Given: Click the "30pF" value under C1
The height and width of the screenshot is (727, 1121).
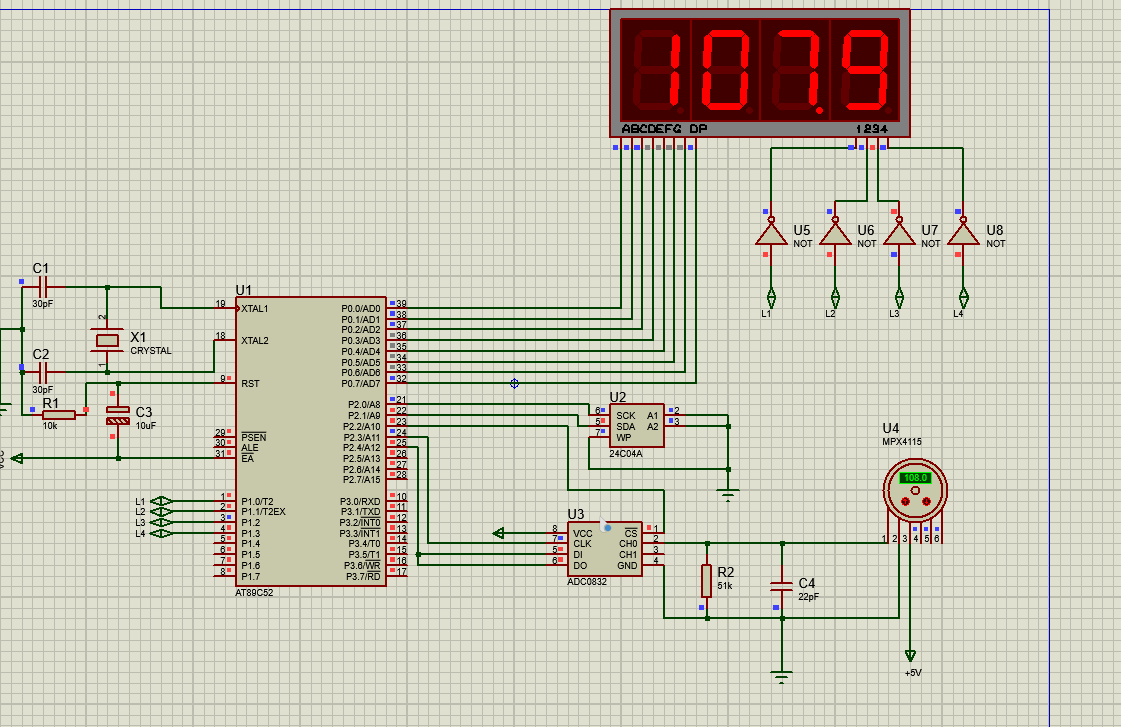Looking at the screenshot, I should click(x=42, y=304).
